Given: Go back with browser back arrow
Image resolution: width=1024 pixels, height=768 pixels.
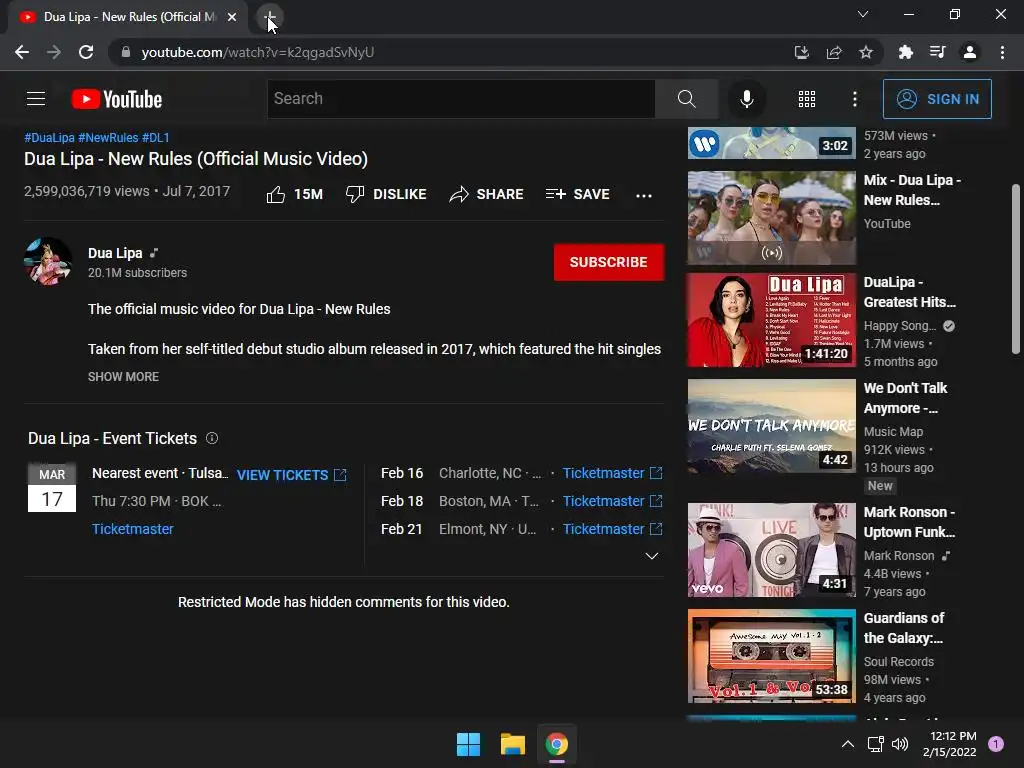Looking at the screenshot, I should pos(22,52).
